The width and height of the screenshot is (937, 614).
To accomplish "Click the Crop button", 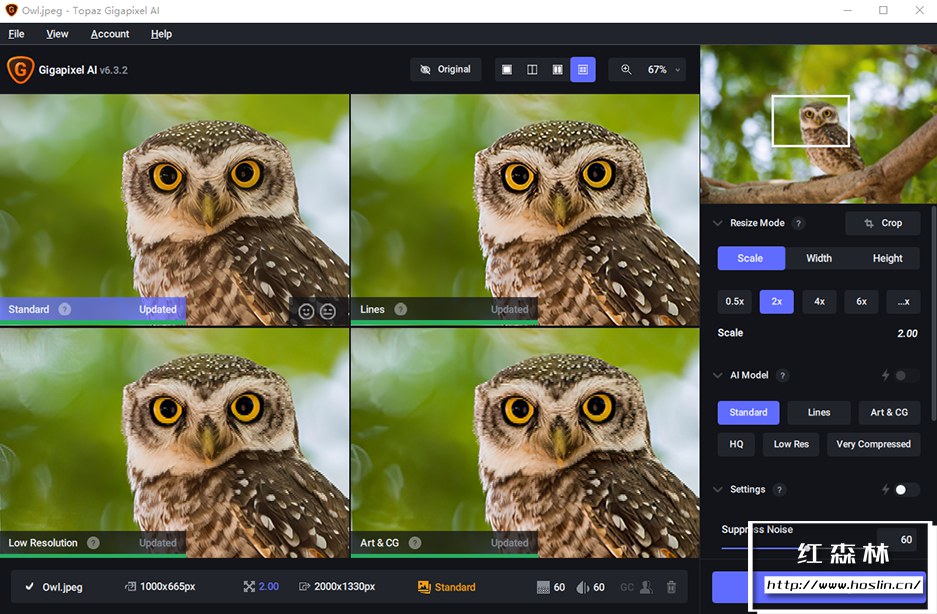I will pos(883,223).
